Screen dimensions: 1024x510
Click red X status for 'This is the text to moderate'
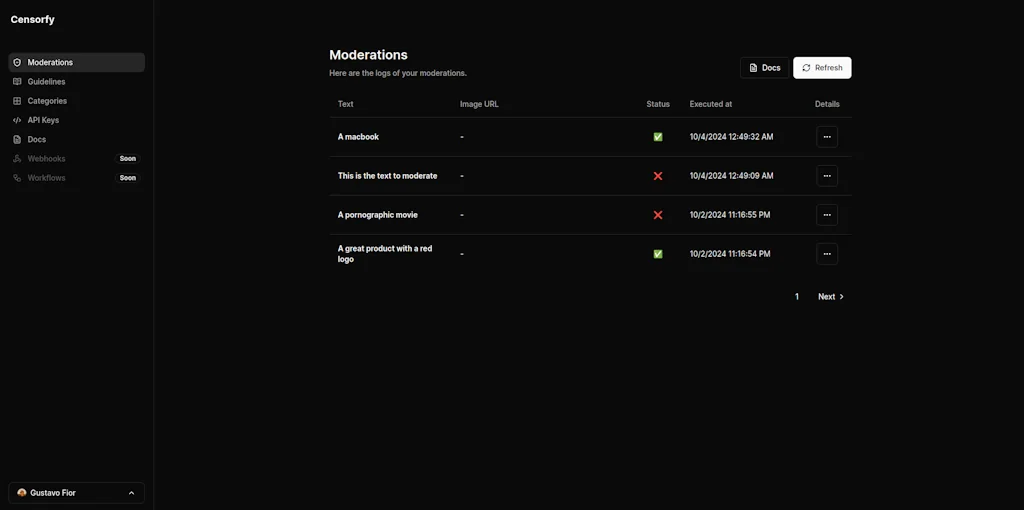click(x=658, y=176)
